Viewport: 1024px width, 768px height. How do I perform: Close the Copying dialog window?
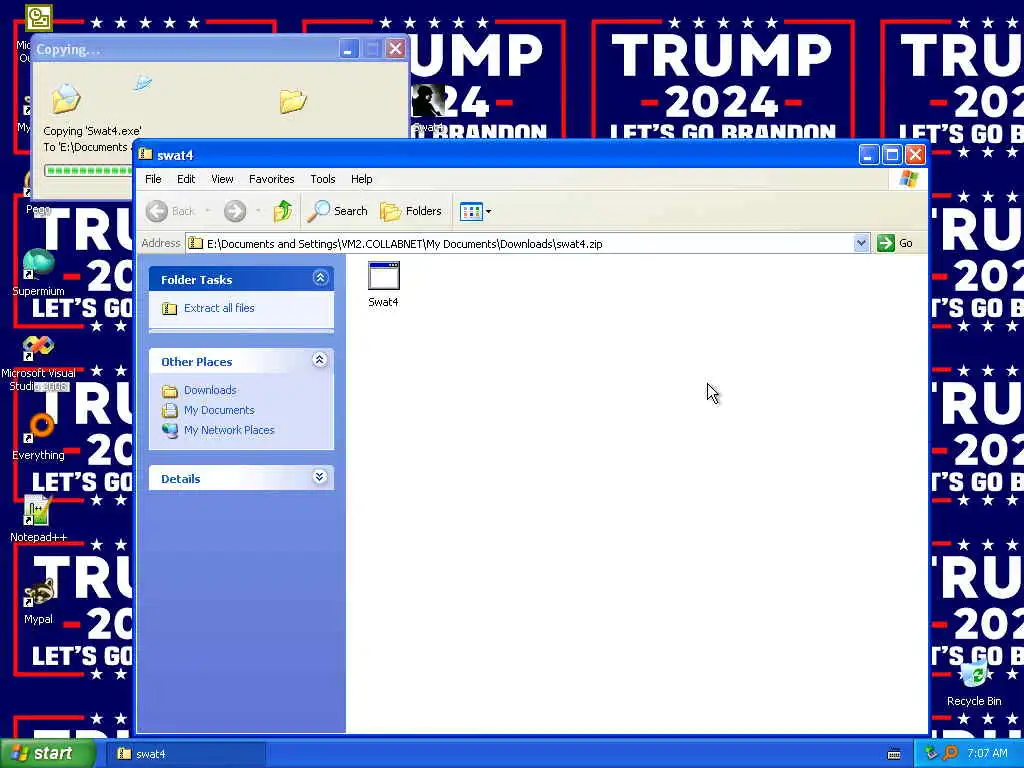(x=396, y=49)
